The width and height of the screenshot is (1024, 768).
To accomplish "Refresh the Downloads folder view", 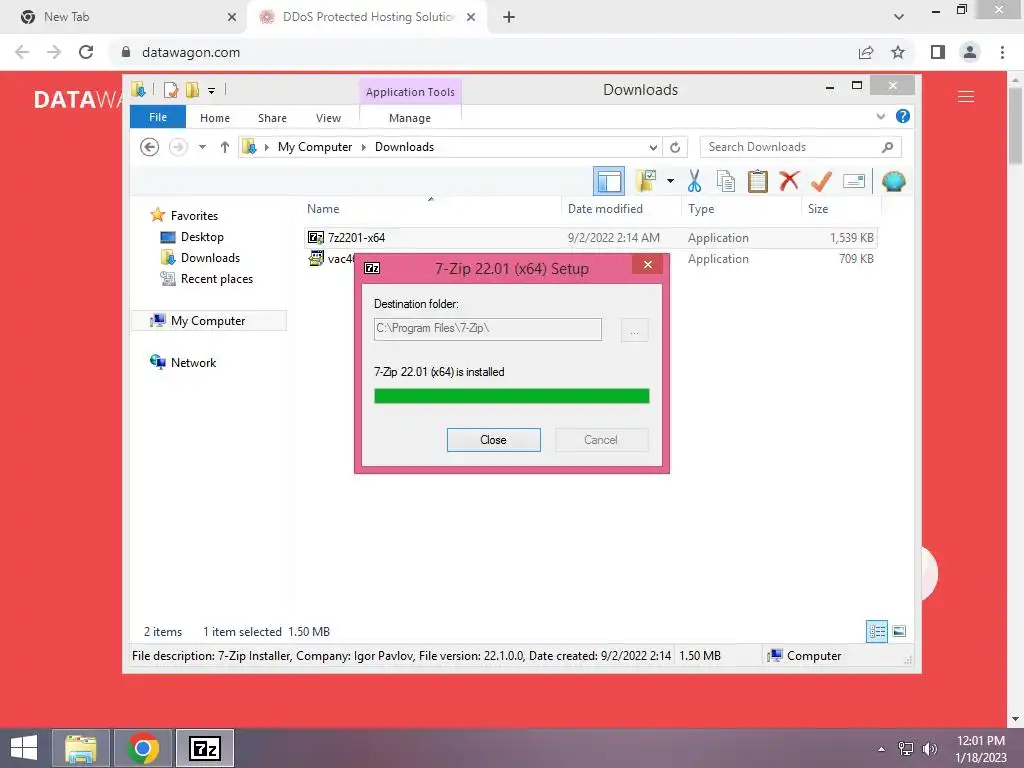I will 675,148.
